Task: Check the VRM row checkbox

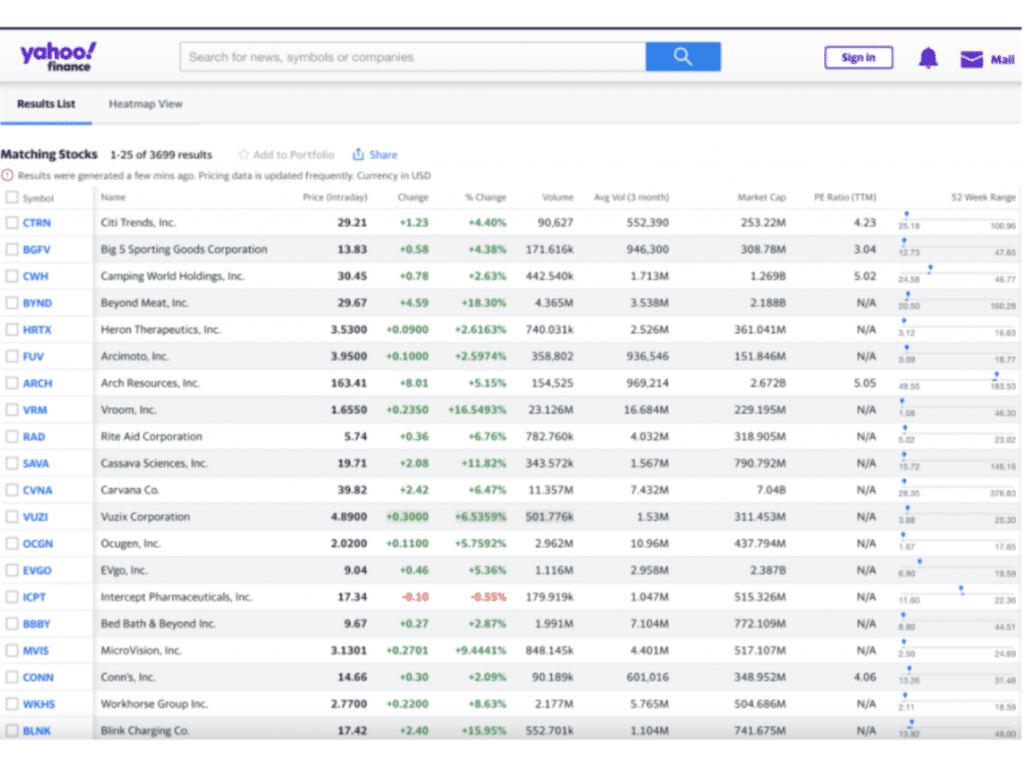Action: 12,410
